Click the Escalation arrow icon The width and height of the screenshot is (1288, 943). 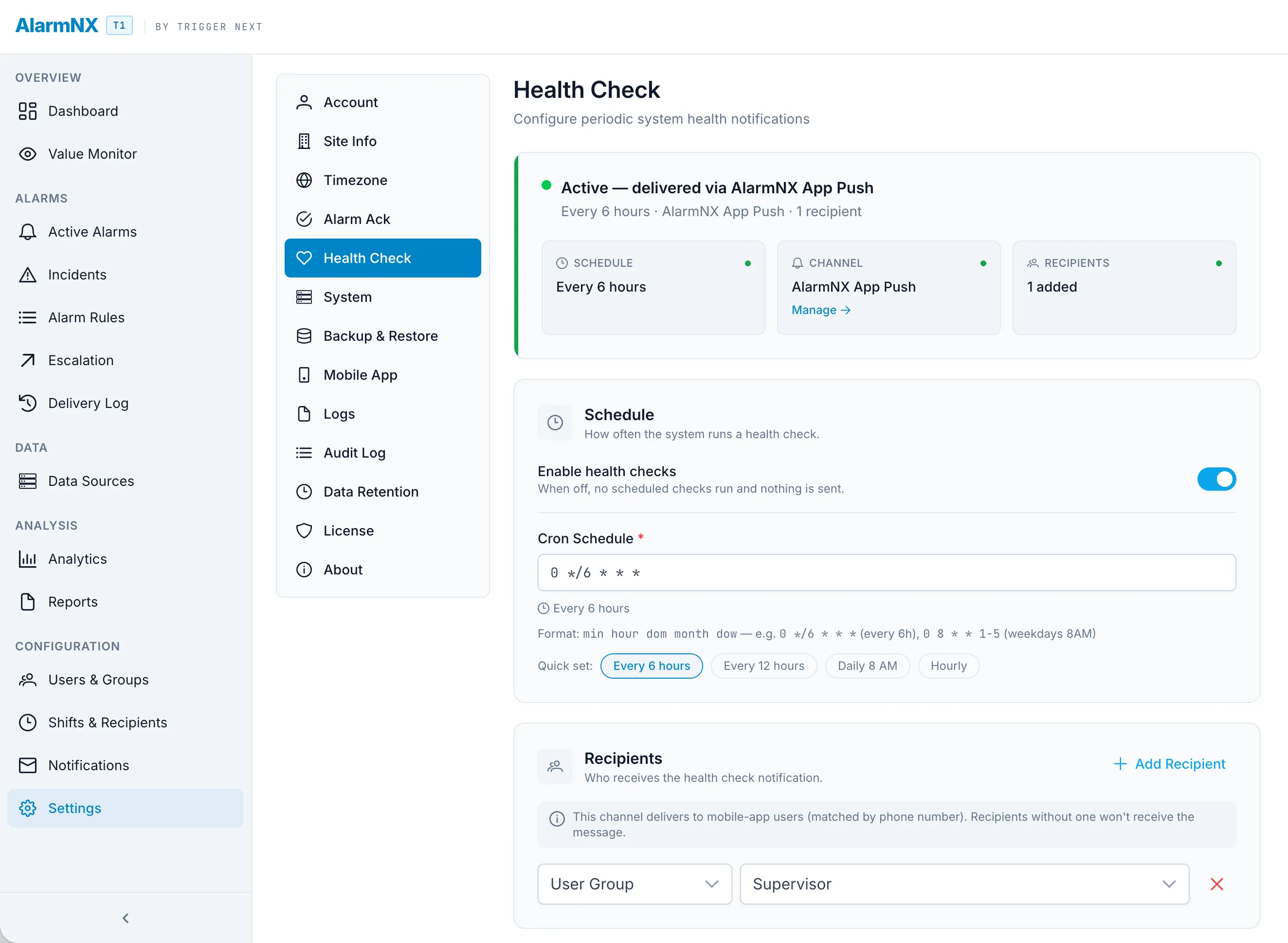27,360
